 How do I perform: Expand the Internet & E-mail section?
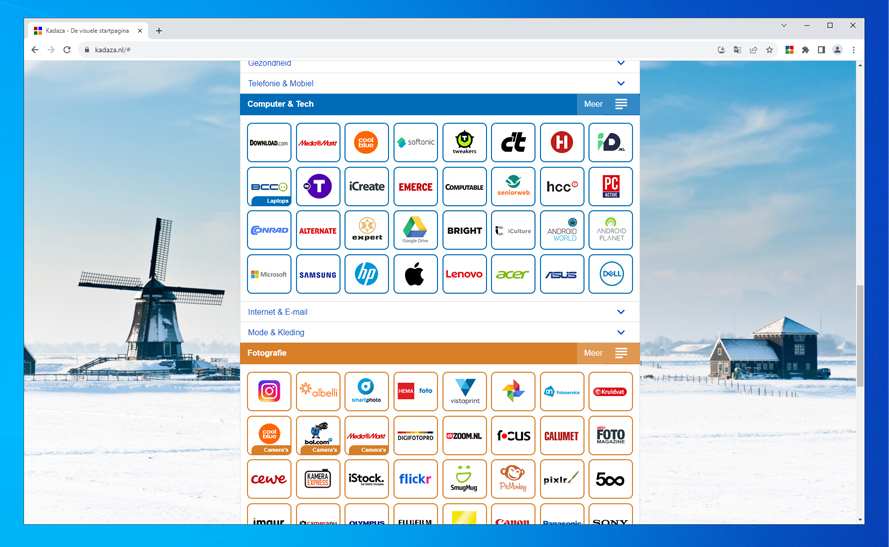coord(620,312)
